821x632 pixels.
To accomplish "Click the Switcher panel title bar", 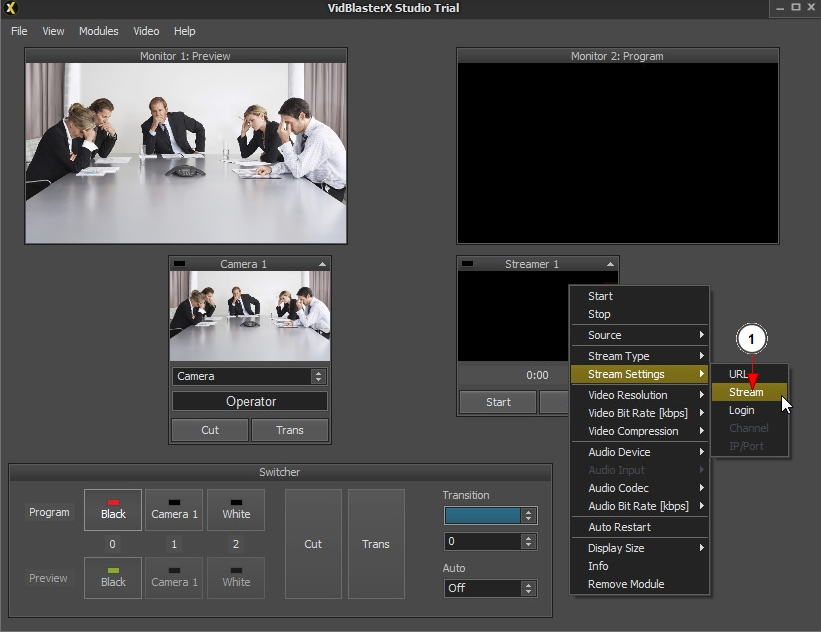I will pos(280,472).
